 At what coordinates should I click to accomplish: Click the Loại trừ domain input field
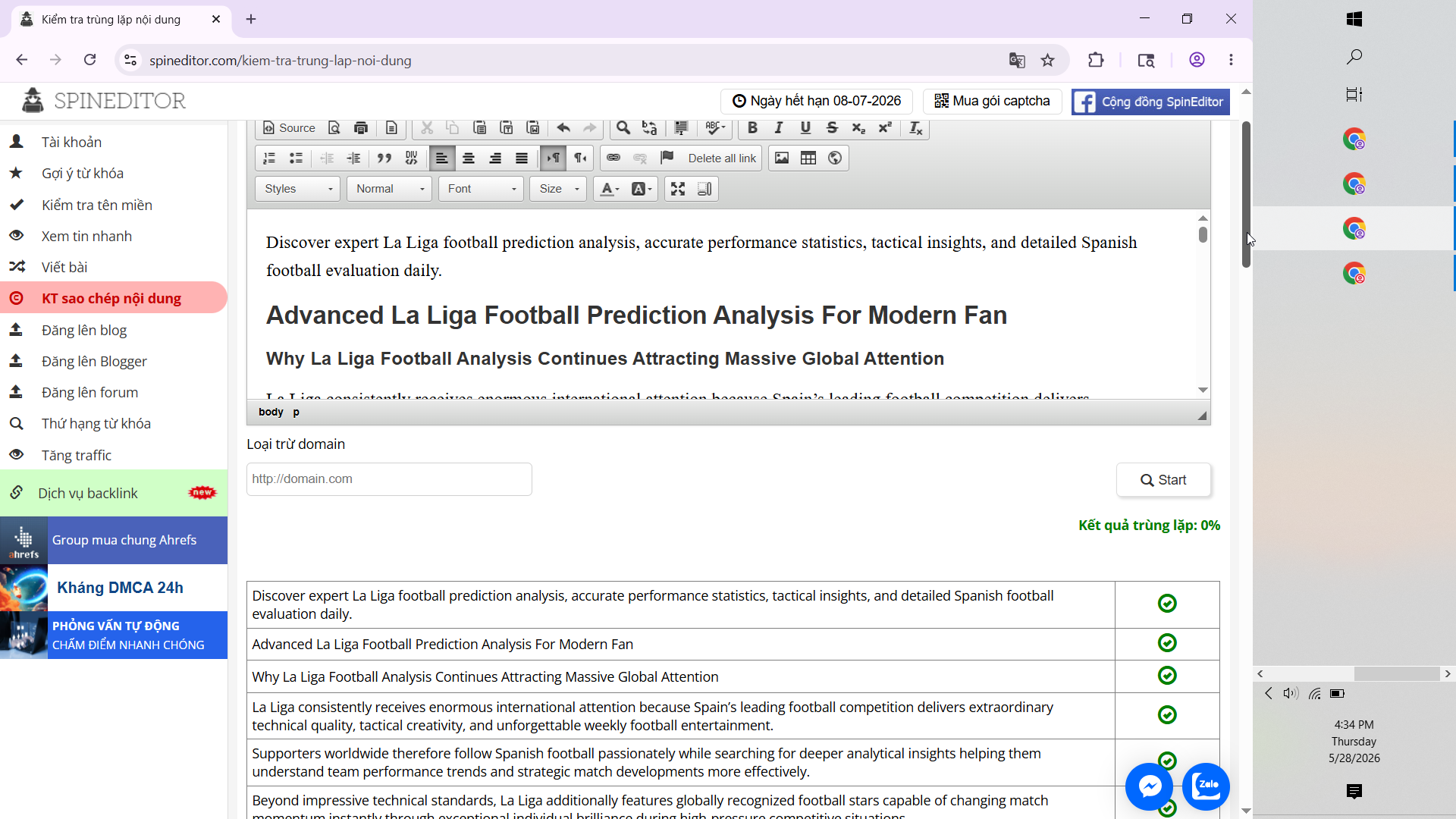[389, 479]
